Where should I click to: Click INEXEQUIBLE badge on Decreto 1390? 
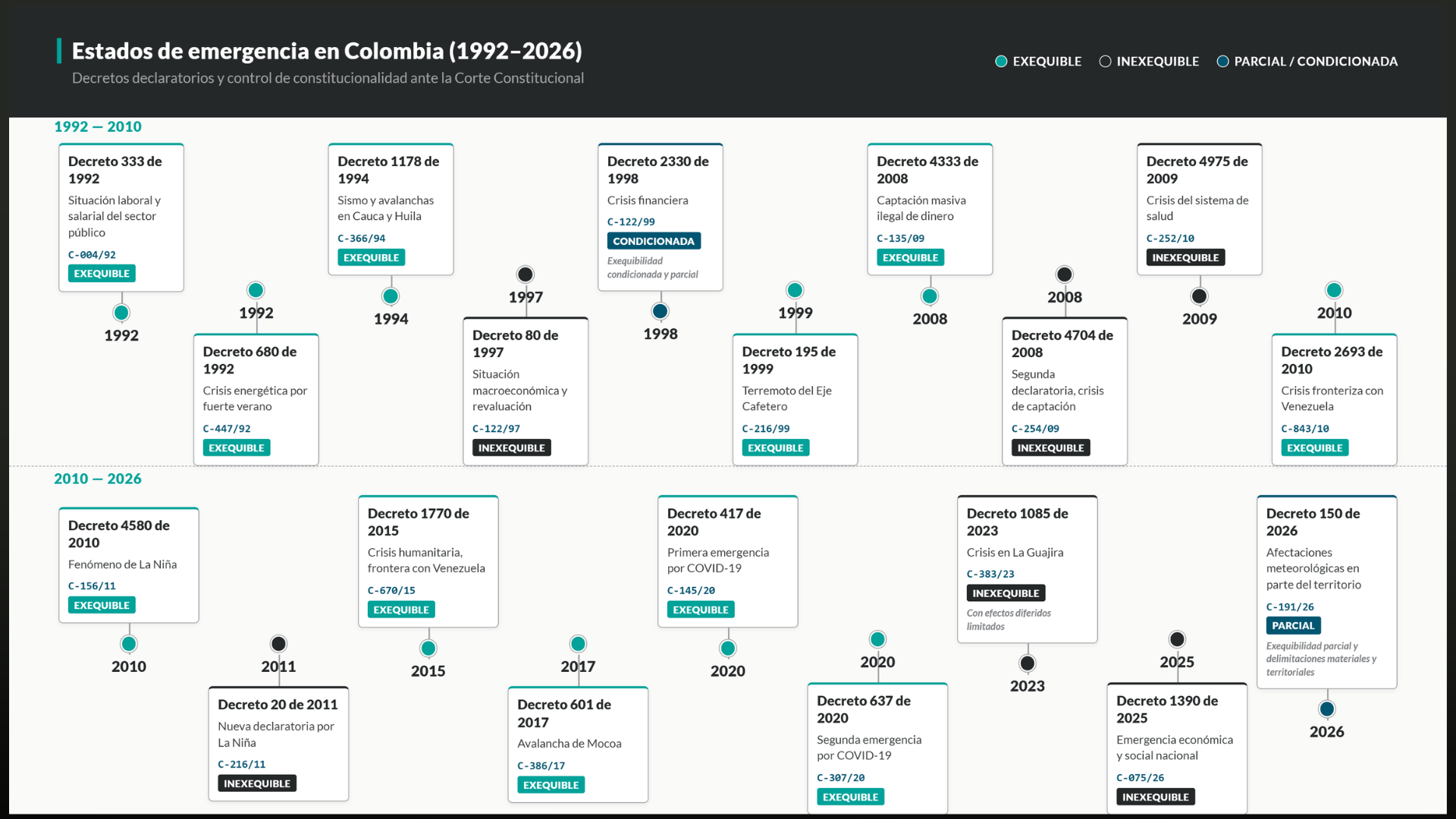(x=1156, y=797)
